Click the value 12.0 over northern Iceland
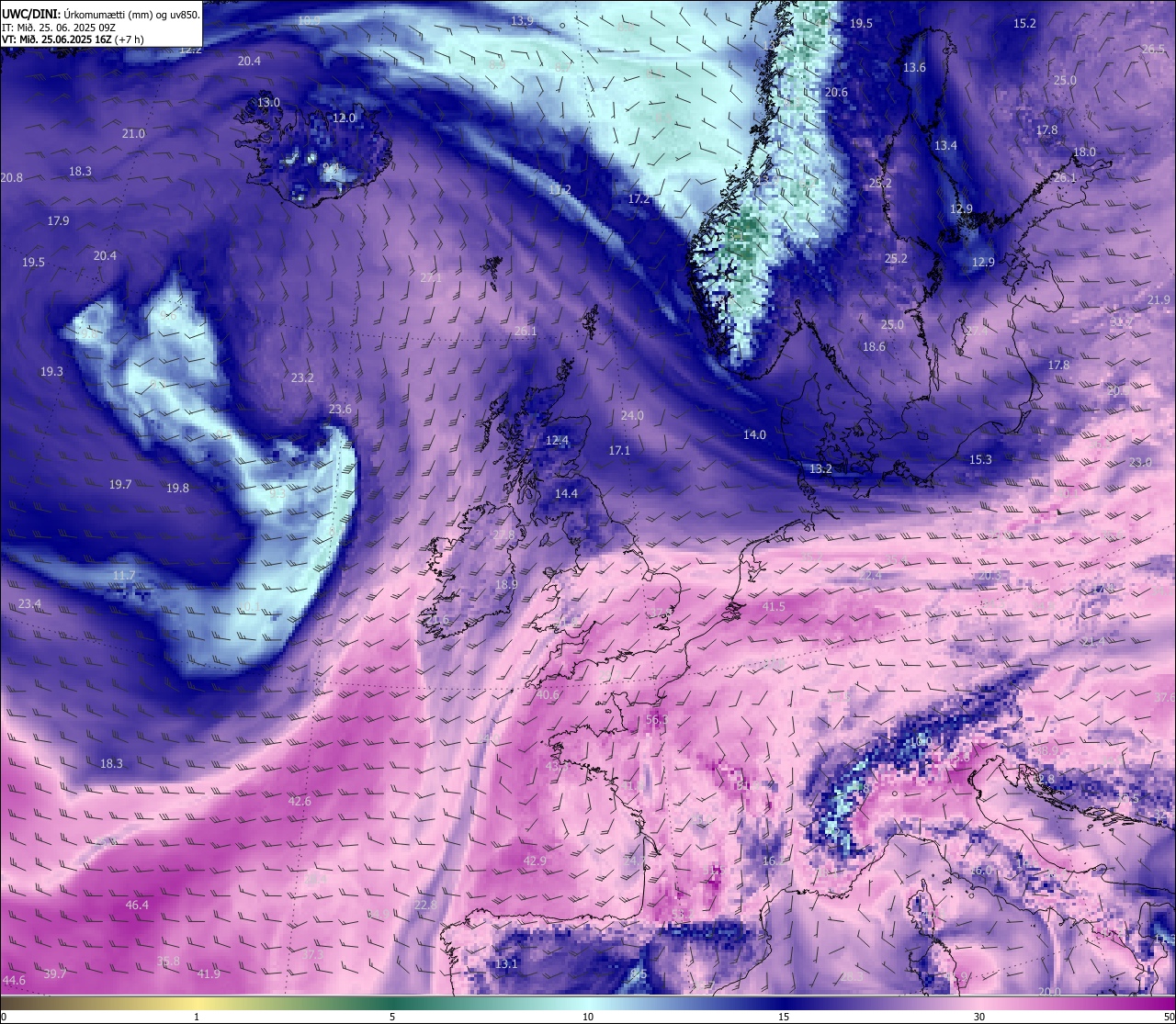This screenshot has height=1024, width=1176. [x=344, y=118]
